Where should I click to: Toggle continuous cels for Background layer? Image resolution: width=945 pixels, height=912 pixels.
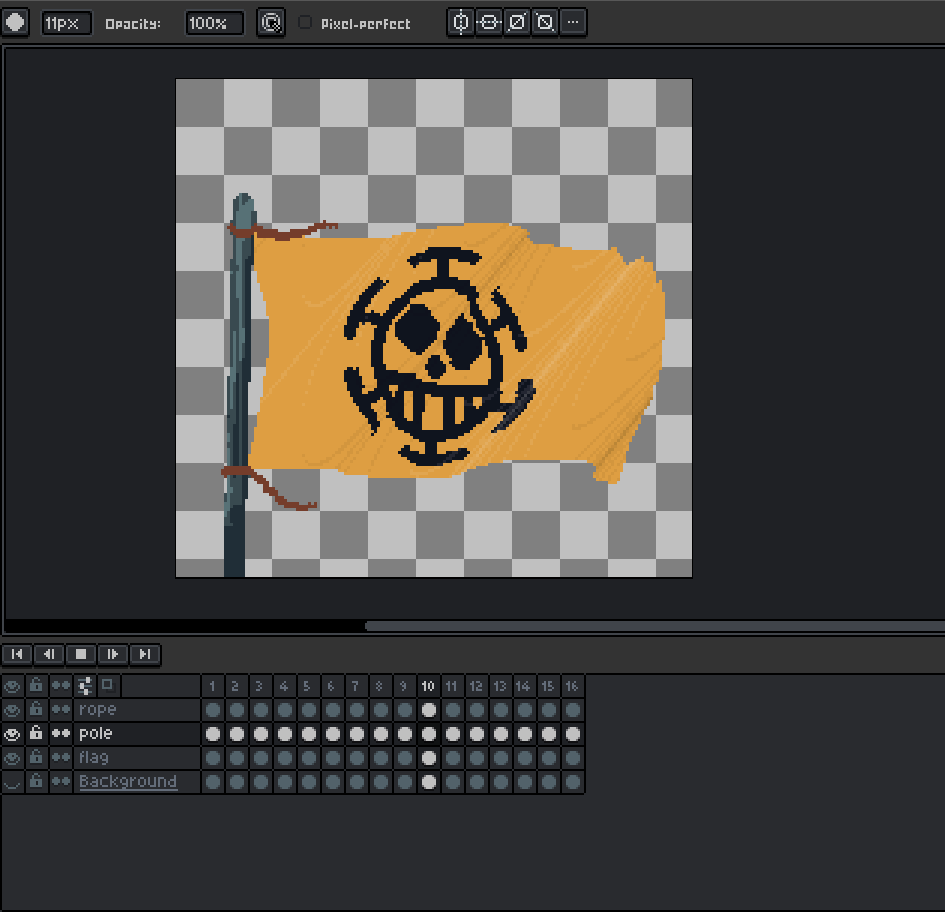click(x=60, y=782)
